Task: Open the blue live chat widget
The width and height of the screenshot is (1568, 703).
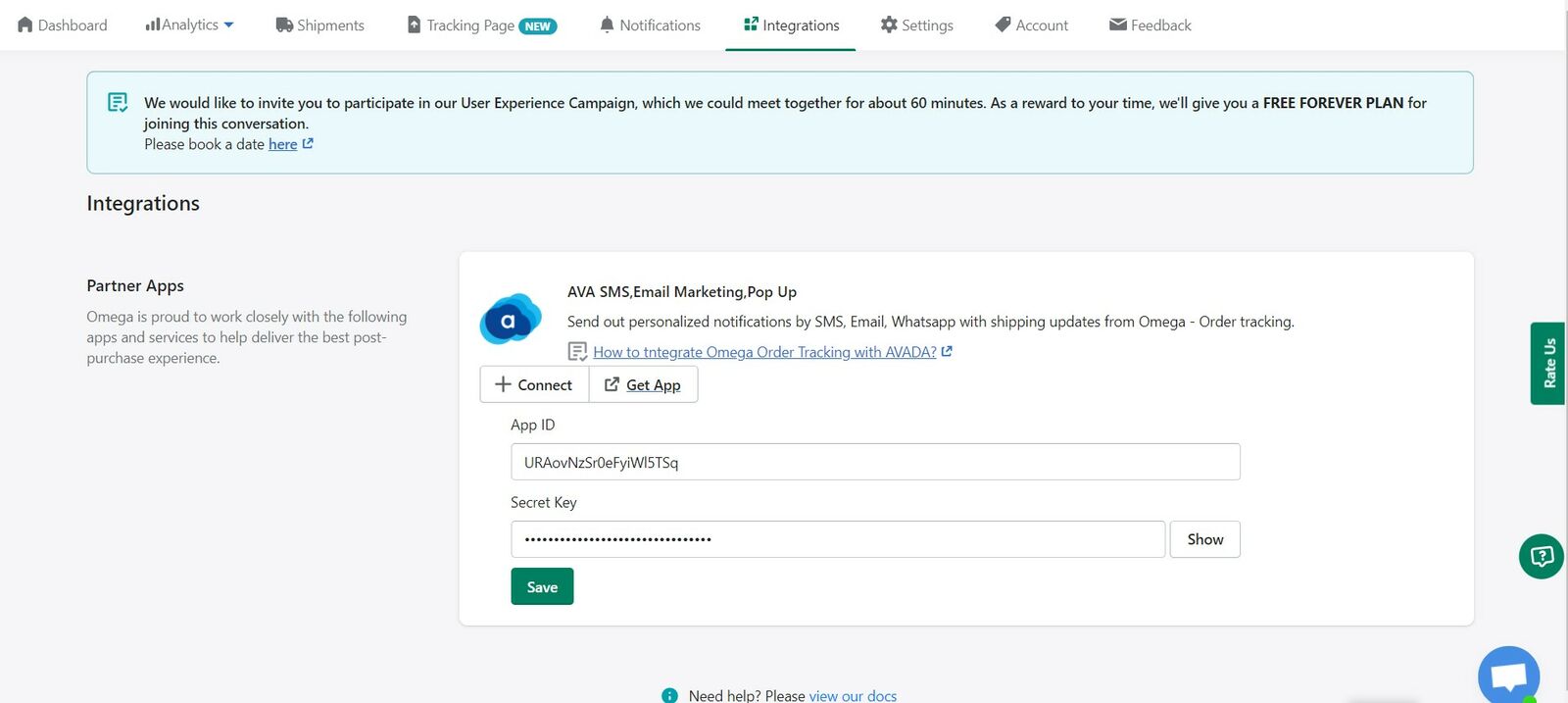Action: point(1508,676)
